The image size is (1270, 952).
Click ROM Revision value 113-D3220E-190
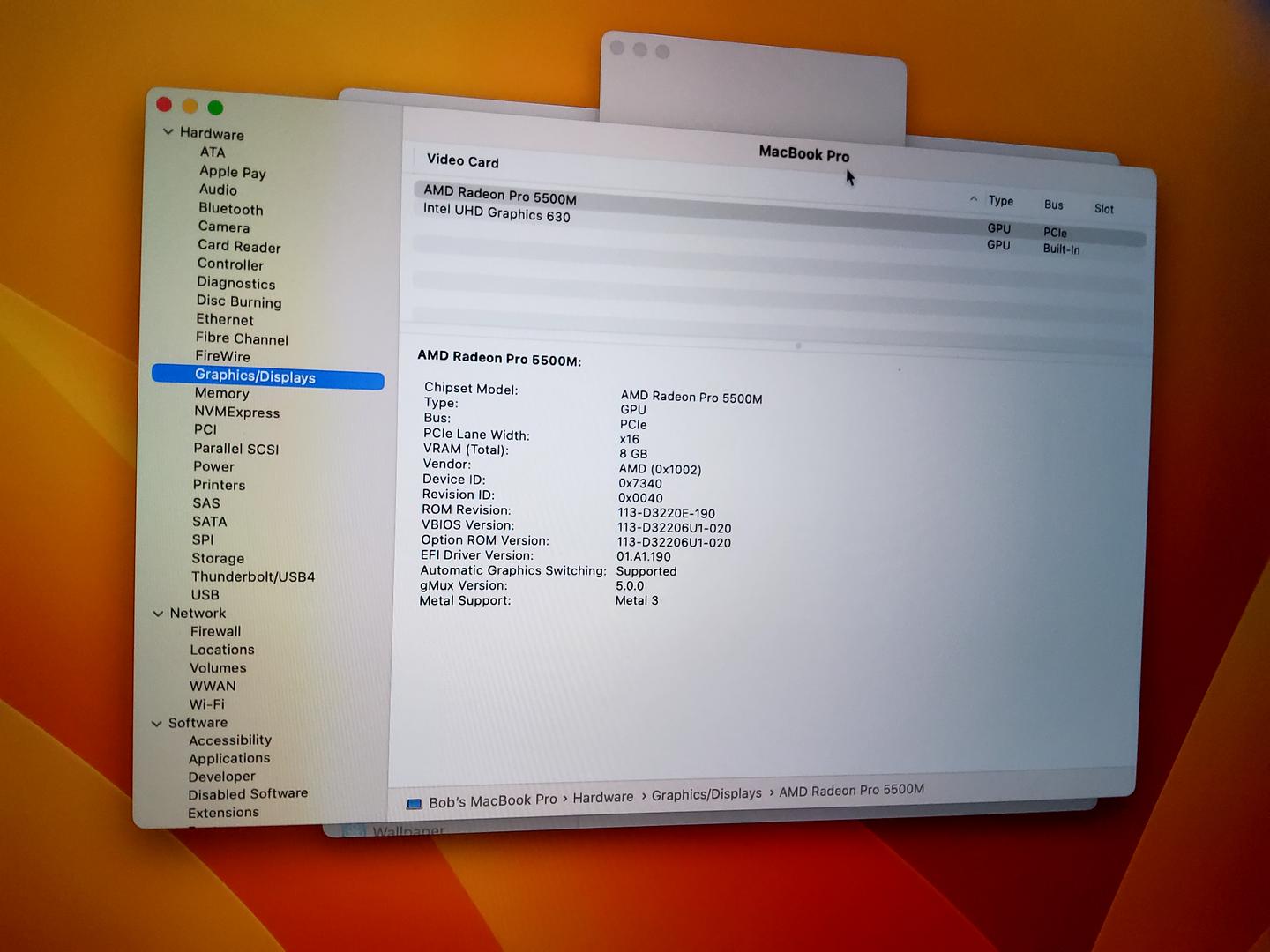pos(667,513)
